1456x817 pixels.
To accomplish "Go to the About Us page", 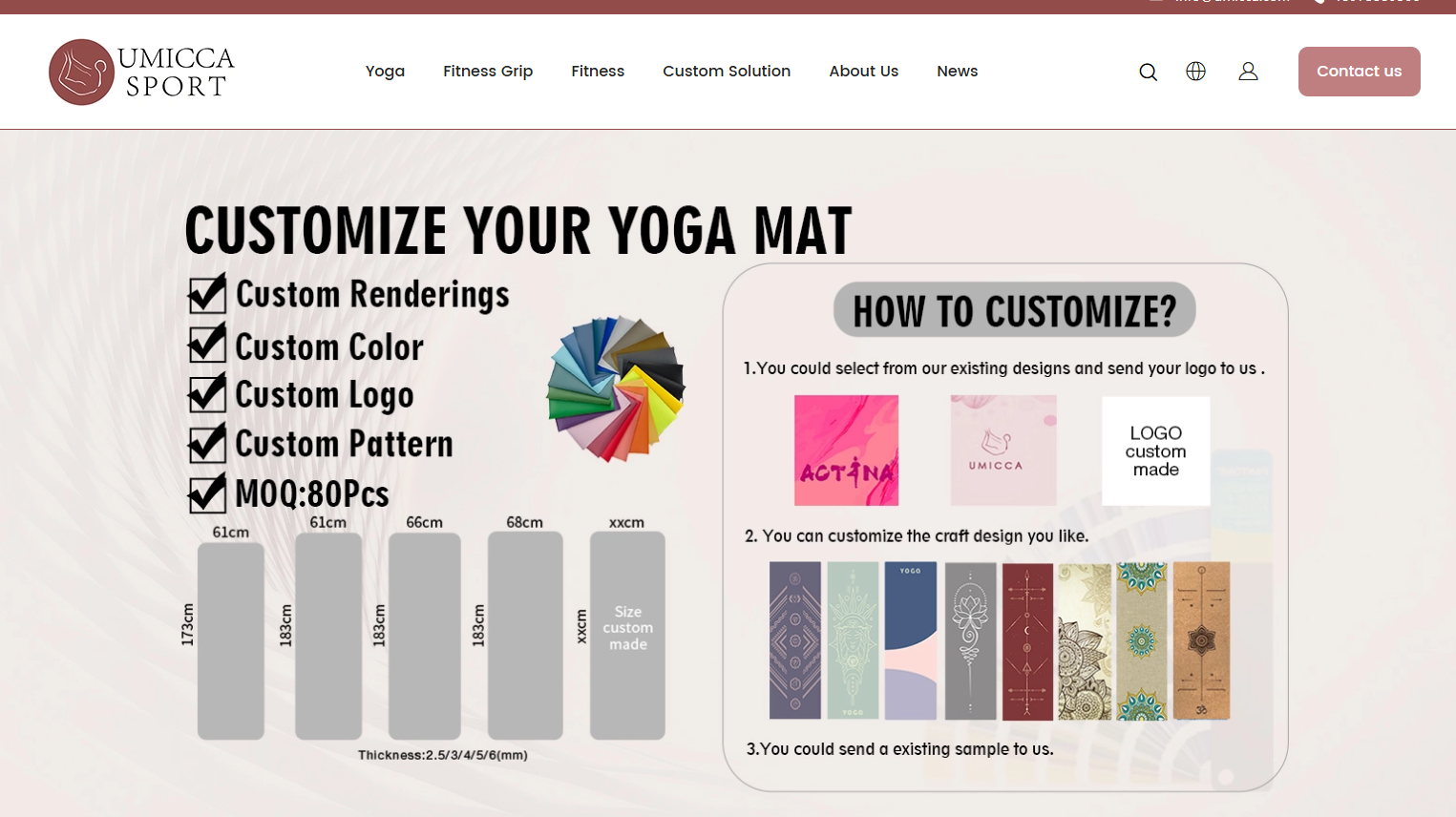I will point(863,72).
